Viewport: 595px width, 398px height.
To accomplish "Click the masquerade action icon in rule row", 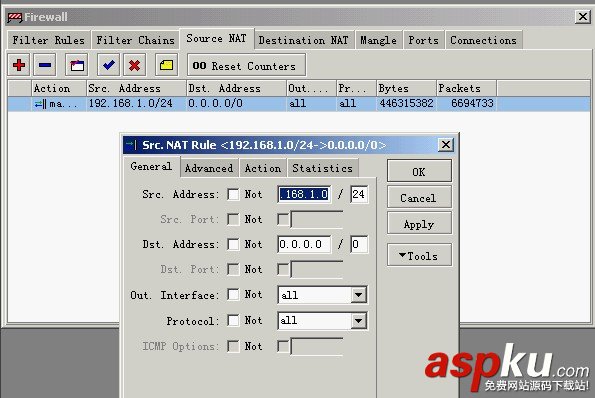I will (x=40, y=104).
